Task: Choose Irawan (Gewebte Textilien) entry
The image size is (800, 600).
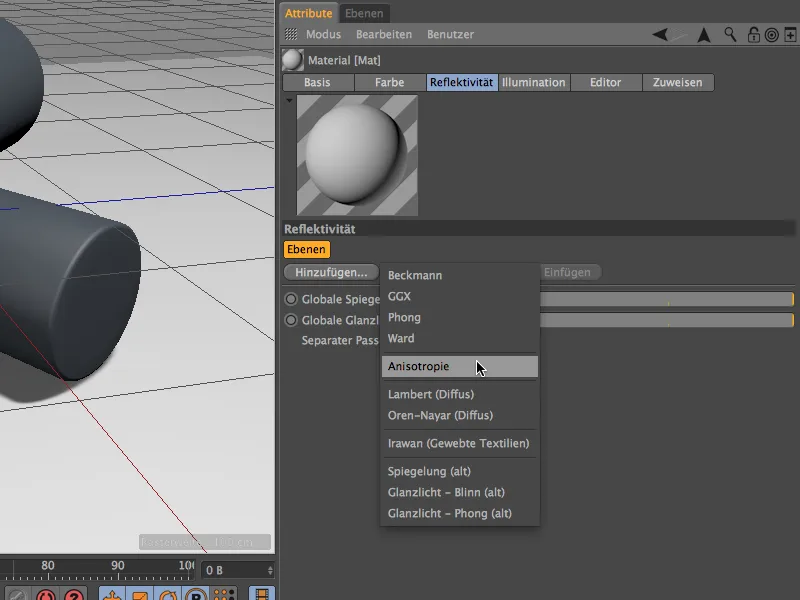Action: (x=460, y=443)
